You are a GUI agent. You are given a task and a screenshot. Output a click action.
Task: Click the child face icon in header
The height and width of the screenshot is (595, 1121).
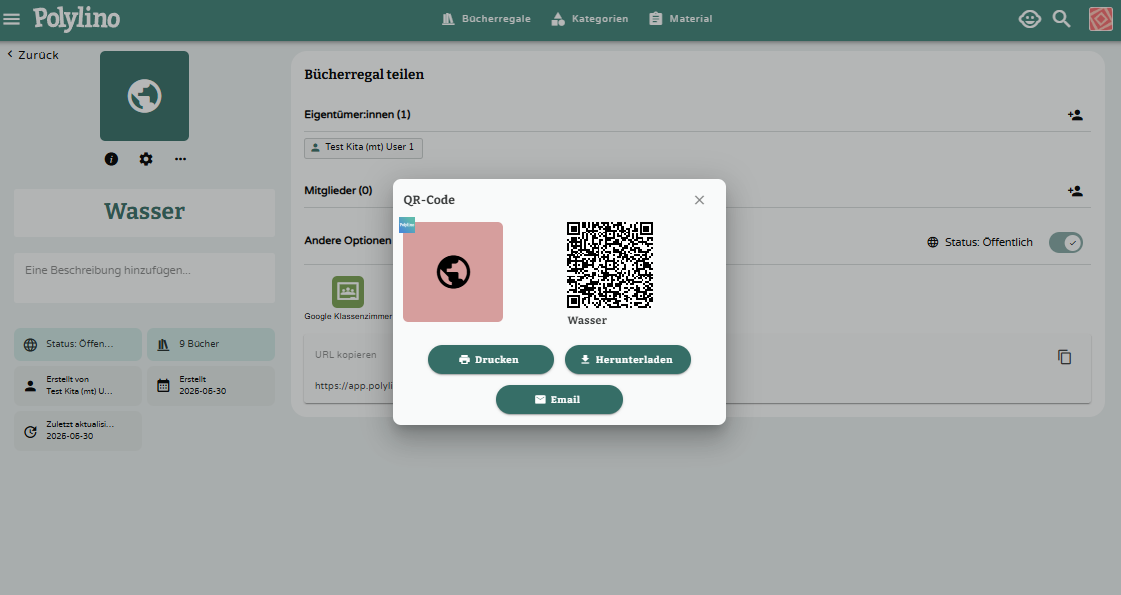[1029, 19]
